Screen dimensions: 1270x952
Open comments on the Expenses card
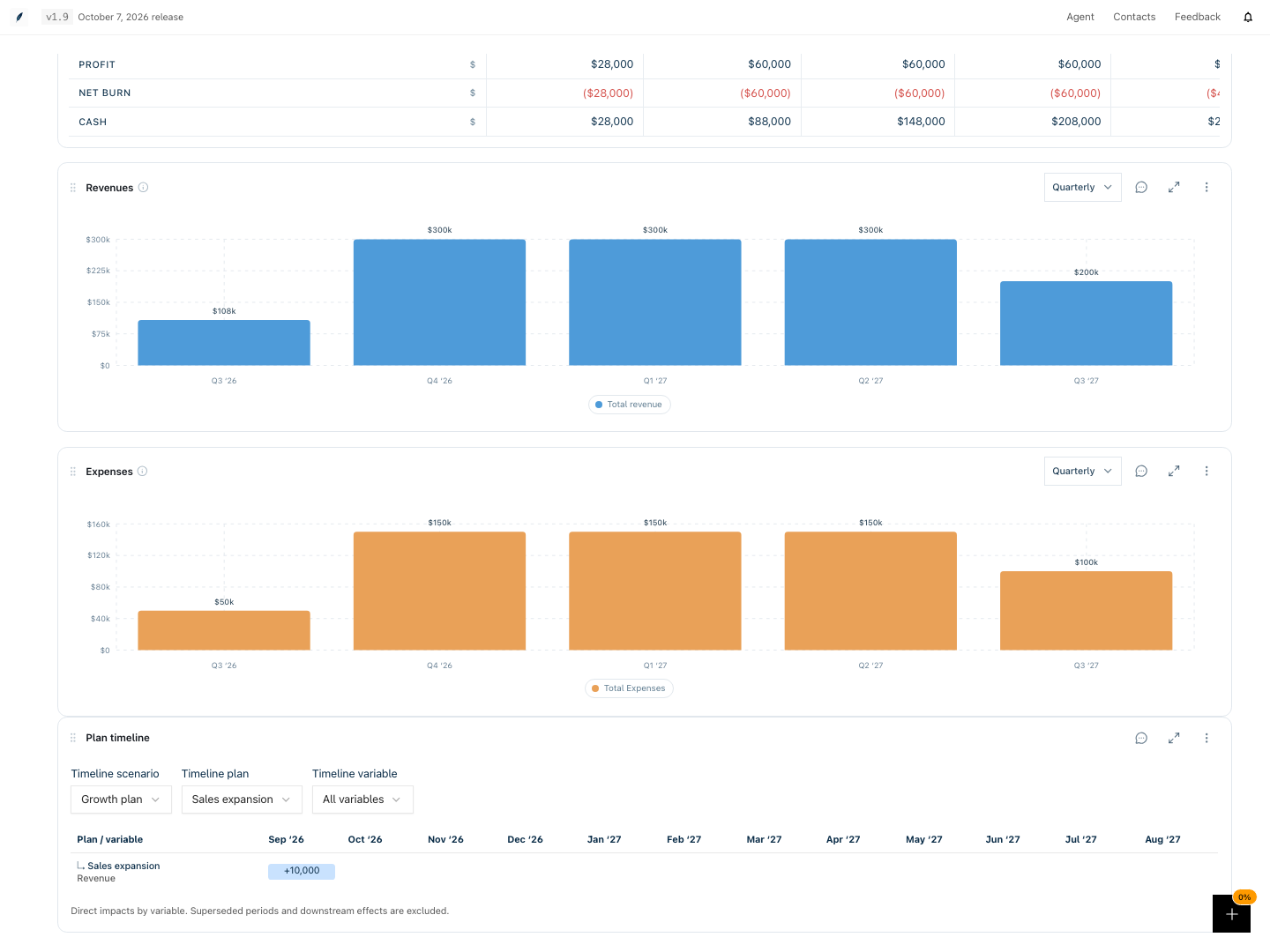coord(1141,471)
